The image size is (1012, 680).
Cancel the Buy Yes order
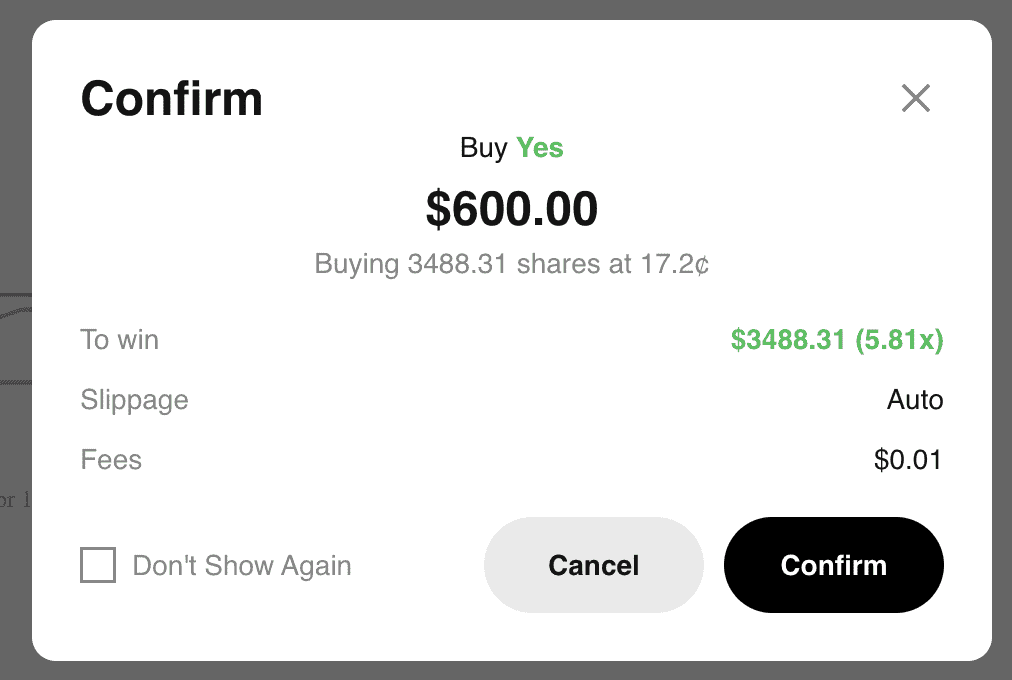pyautogui.click(x=593, y=565)
